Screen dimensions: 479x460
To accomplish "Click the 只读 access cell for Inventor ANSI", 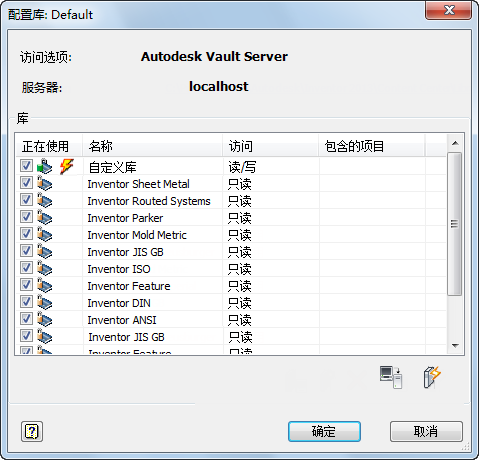I will 240,320.
